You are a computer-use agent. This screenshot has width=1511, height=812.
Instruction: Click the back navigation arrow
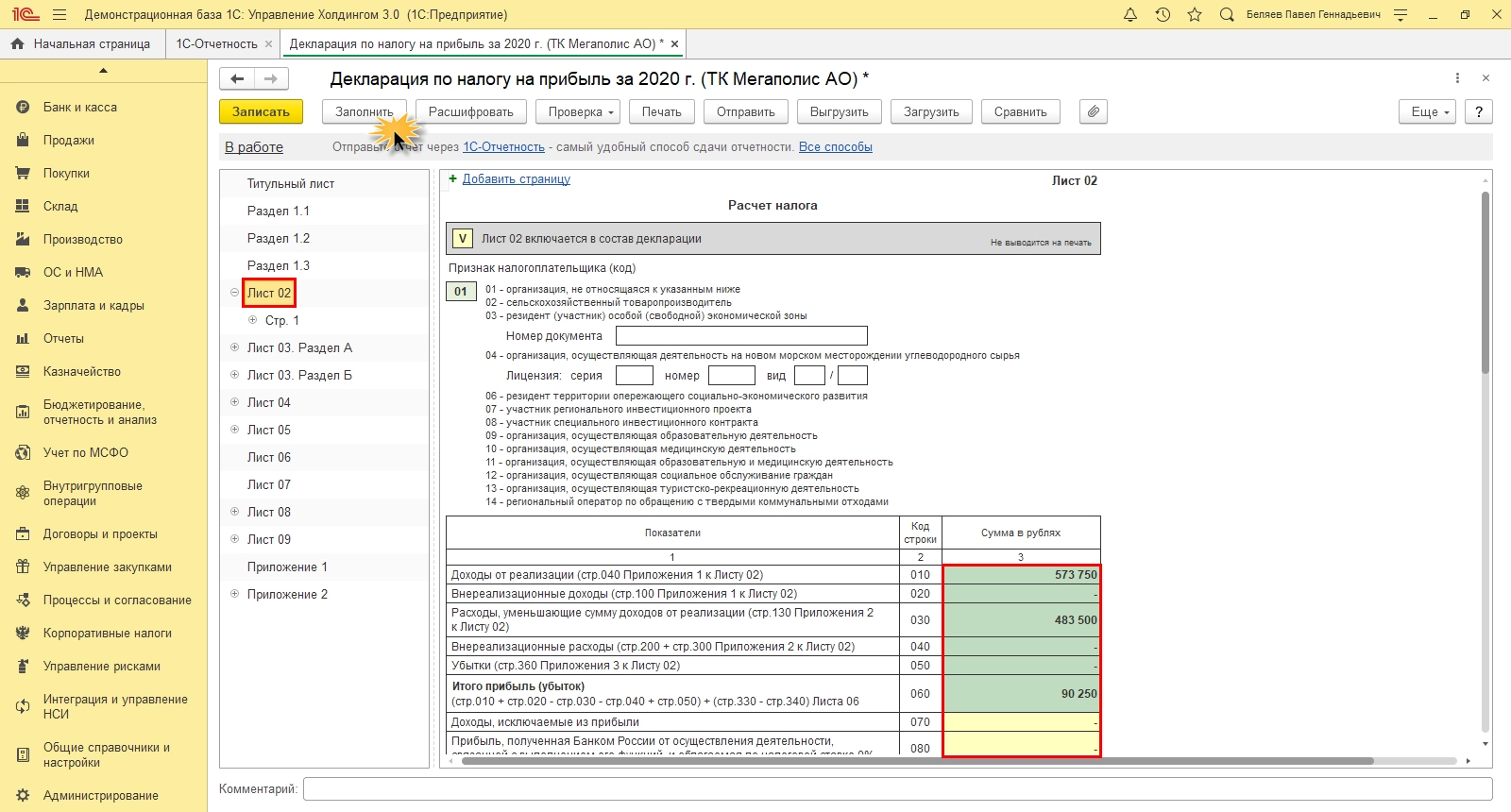click(237, 79)
